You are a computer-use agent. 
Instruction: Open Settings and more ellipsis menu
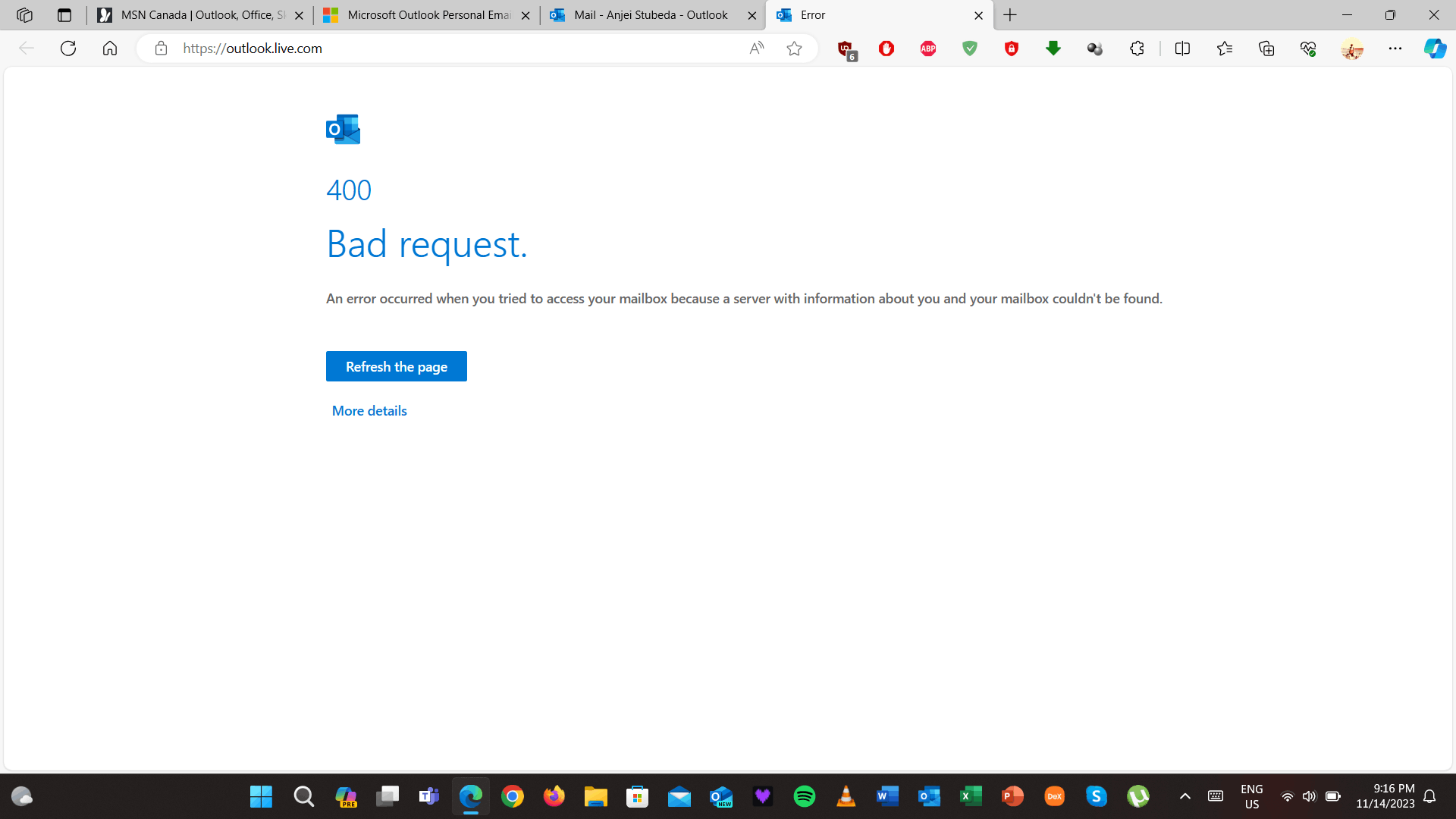[1395, 49]
